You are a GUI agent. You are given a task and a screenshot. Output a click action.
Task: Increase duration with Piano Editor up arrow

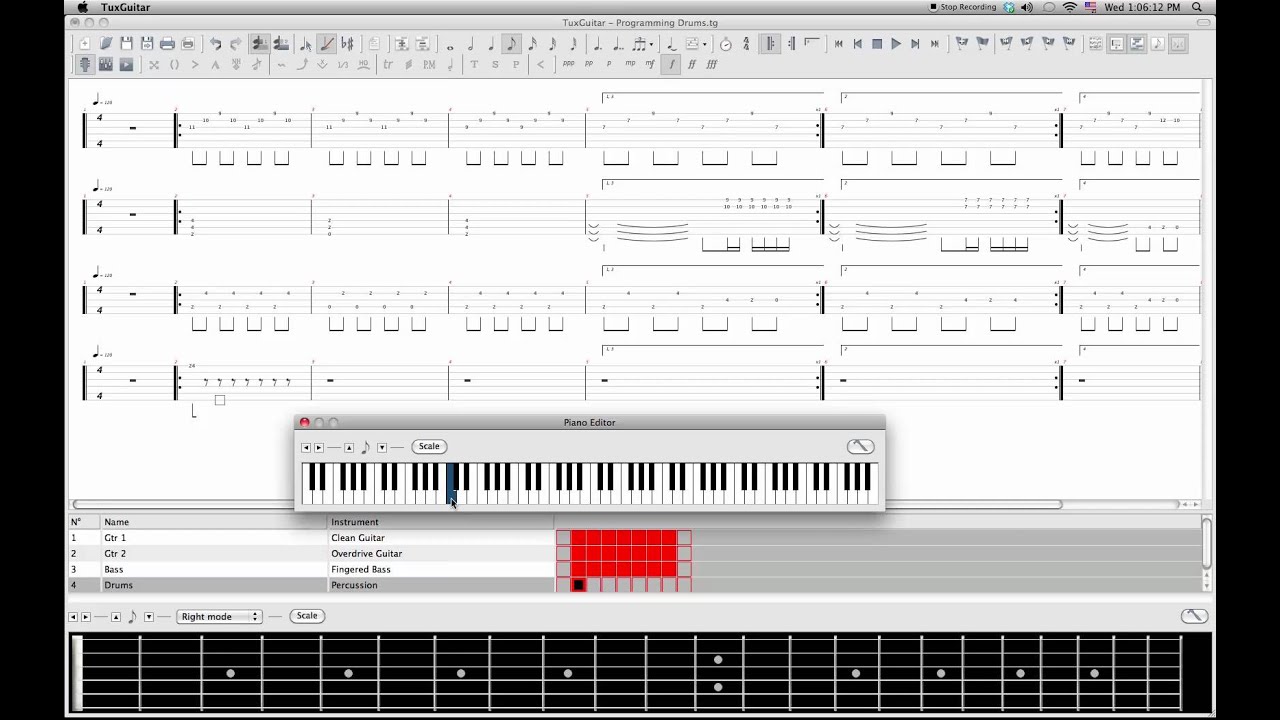[x=349, y=447]
